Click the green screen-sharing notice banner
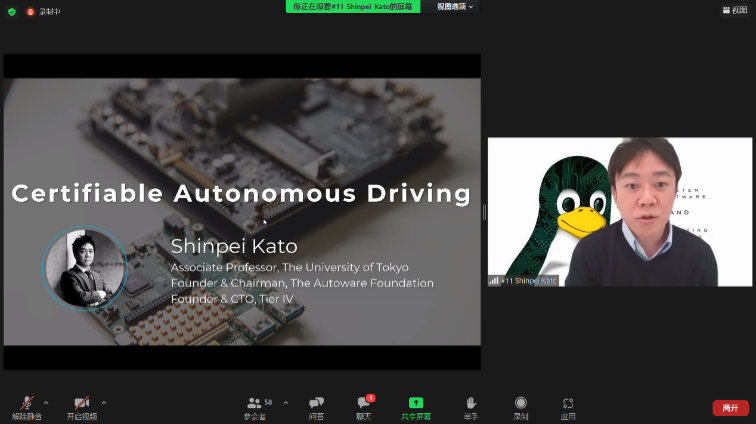 (x=353, y=7)
